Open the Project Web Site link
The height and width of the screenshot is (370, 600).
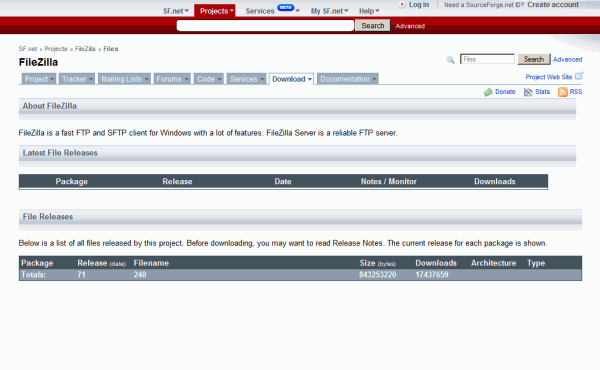[x=549, y=77]
